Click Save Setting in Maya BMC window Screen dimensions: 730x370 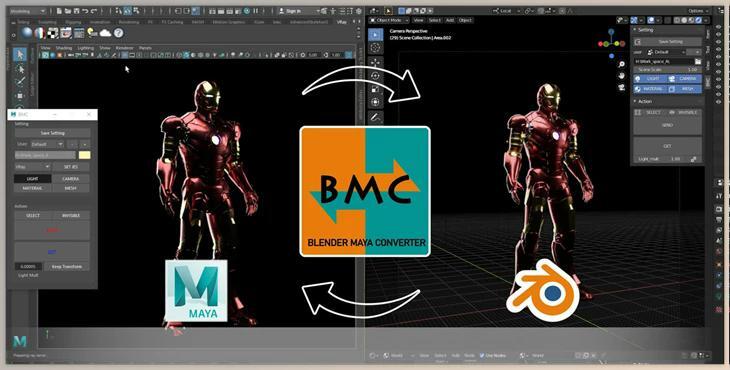click(x=52, y=133)
